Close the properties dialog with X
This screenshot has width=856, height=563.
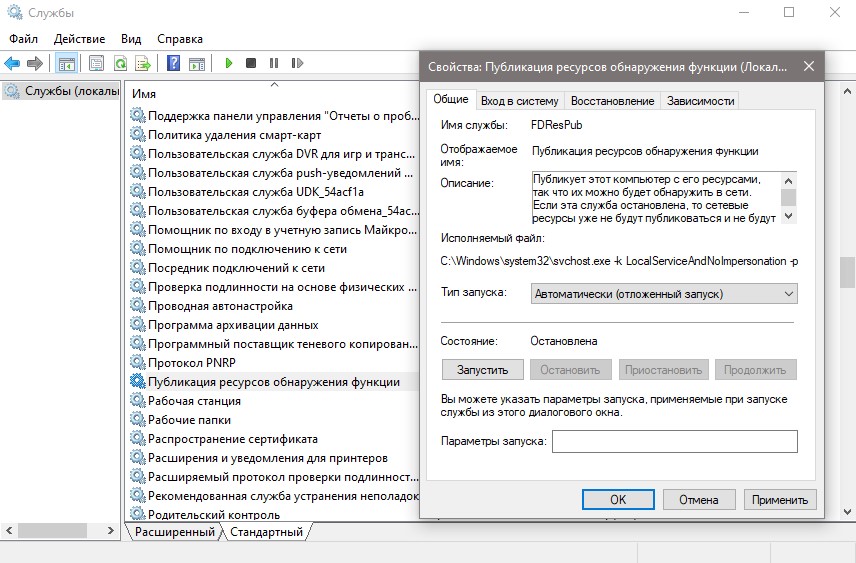[809, 67]
